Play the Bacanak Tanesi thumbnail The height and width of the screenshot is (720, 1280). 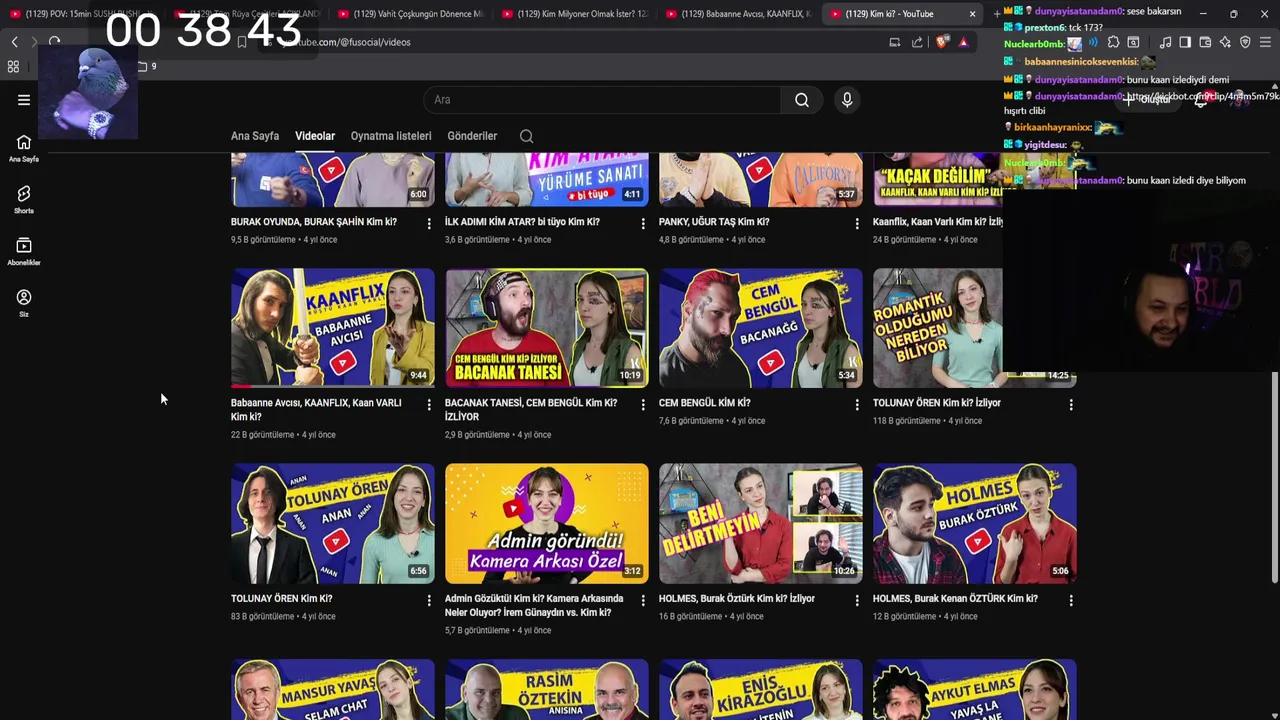[547, 328]
